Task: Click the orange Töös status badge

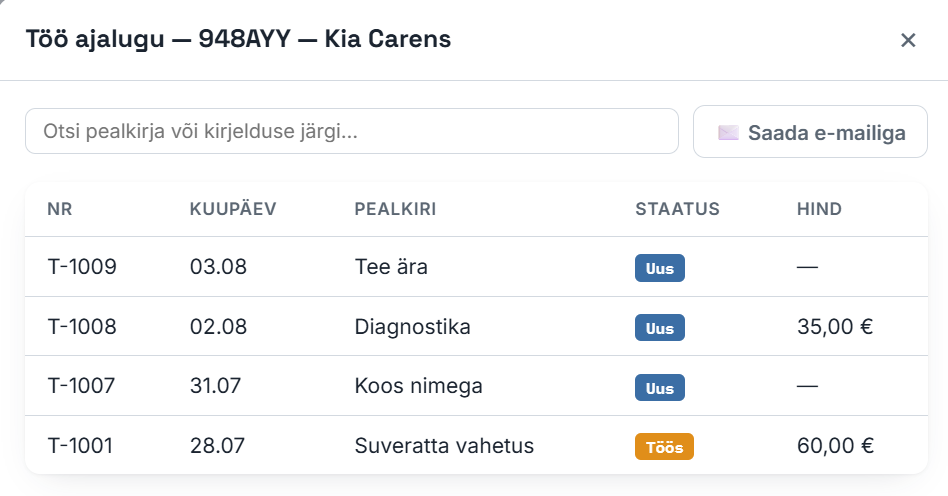Action: (x=664, y=447)
